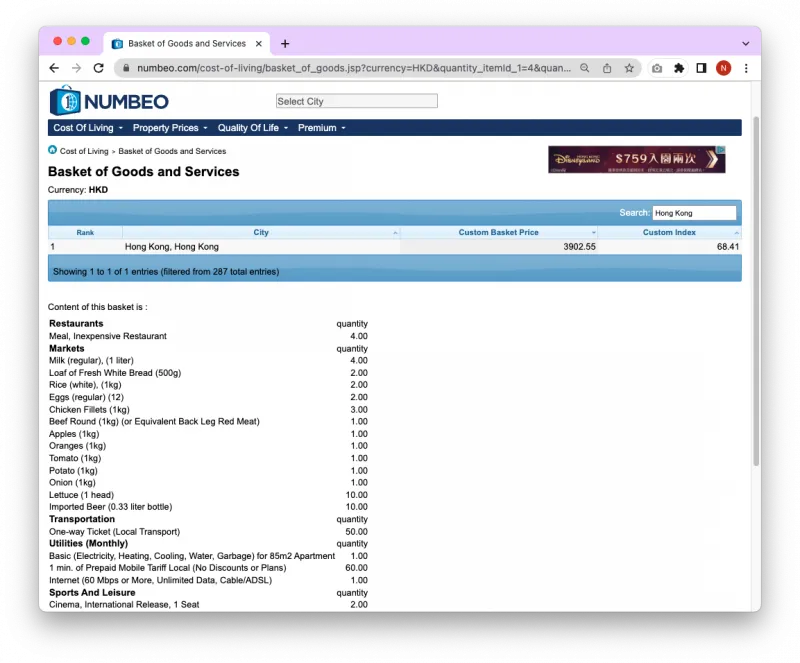Click the Select City input field
This screenshot has height=663, width=800.
(356, 101)
